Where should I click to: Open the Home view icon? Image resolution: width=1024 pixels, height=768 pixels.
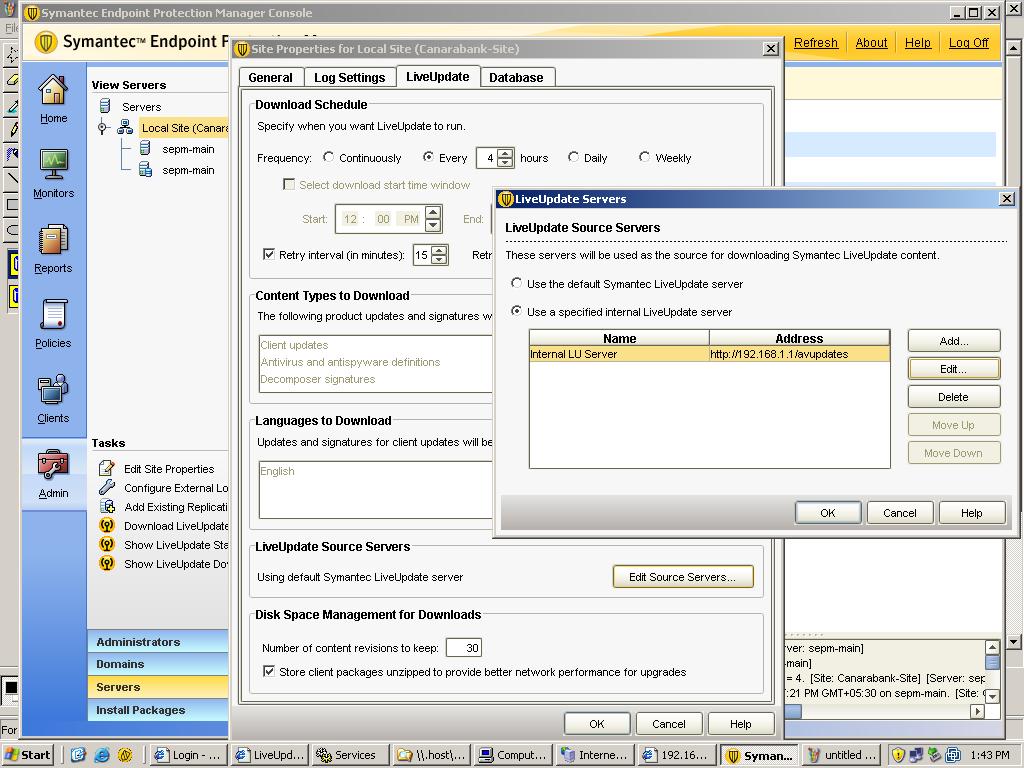point(53,91)
